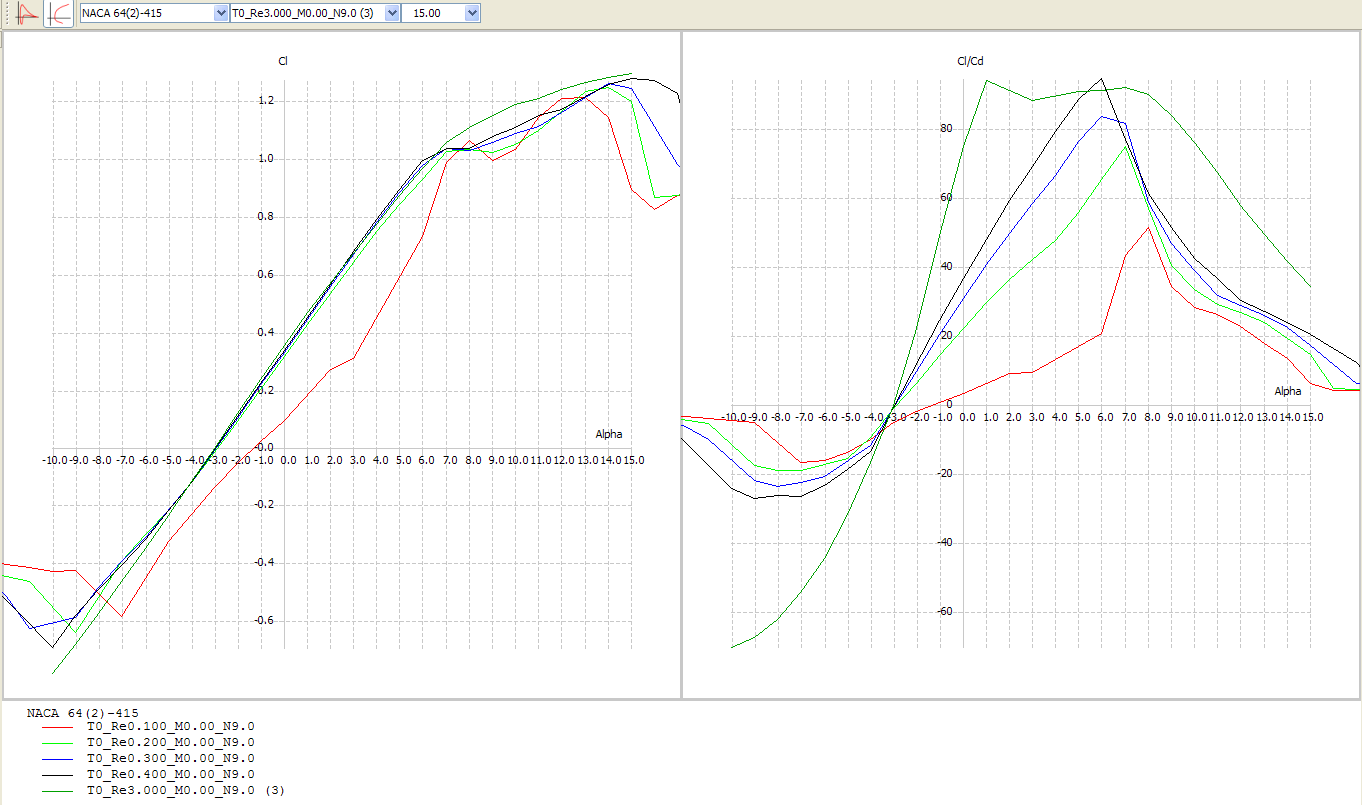Click the toolbar drag handle grip

click(8, 13)
